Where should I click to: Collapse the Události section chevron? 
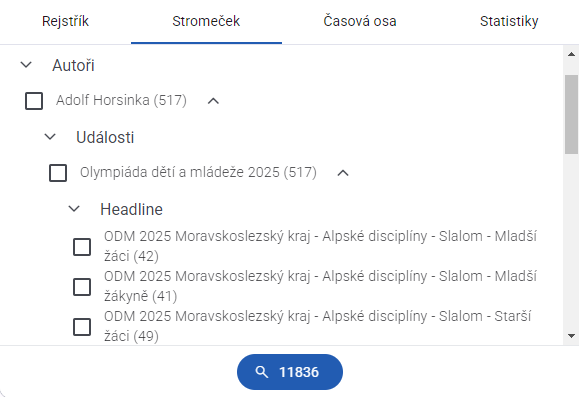(x=50, y=137)
